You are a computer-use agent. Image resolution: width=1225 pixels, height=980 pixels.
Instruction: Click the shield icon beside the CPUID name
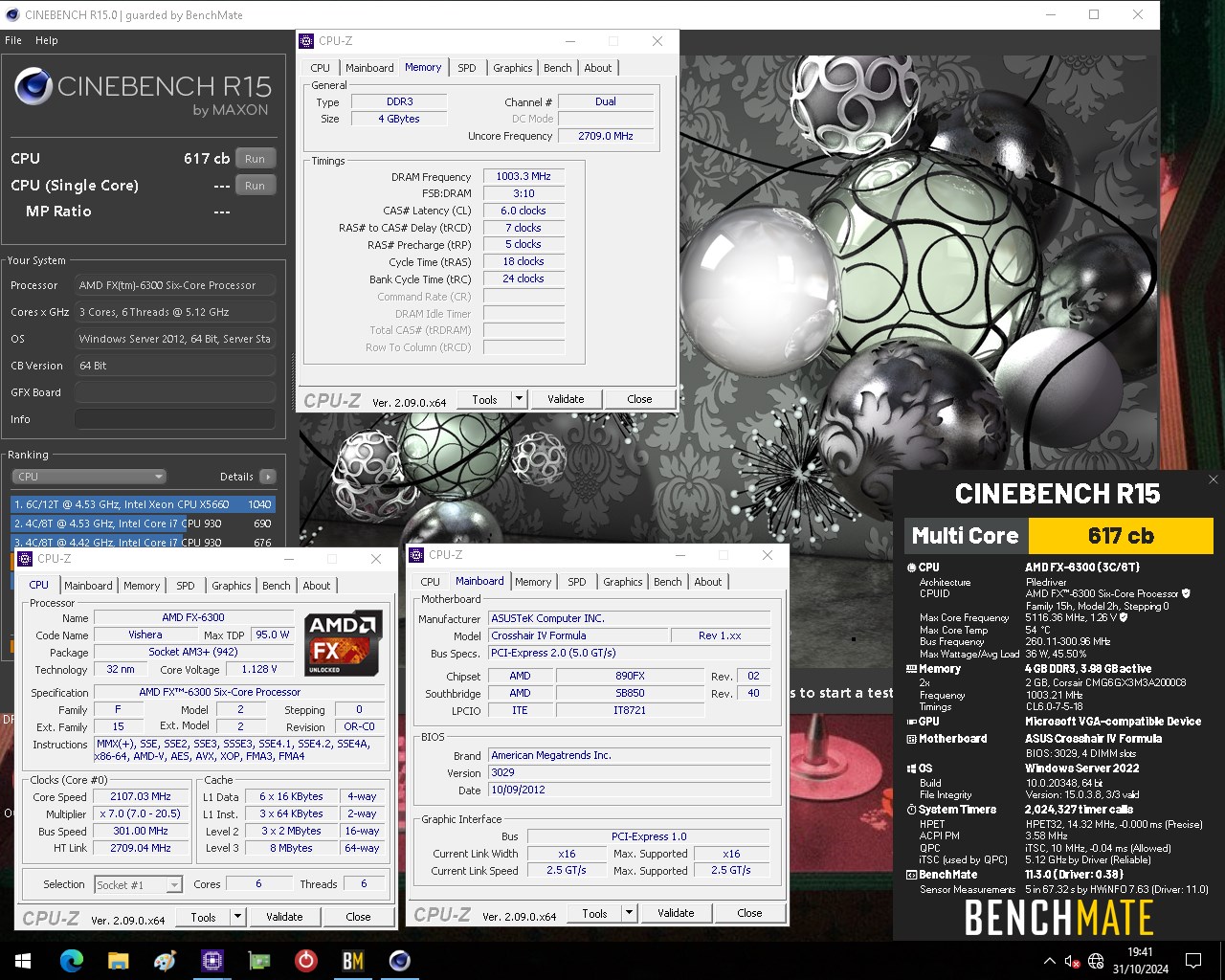coord(1186,593)
